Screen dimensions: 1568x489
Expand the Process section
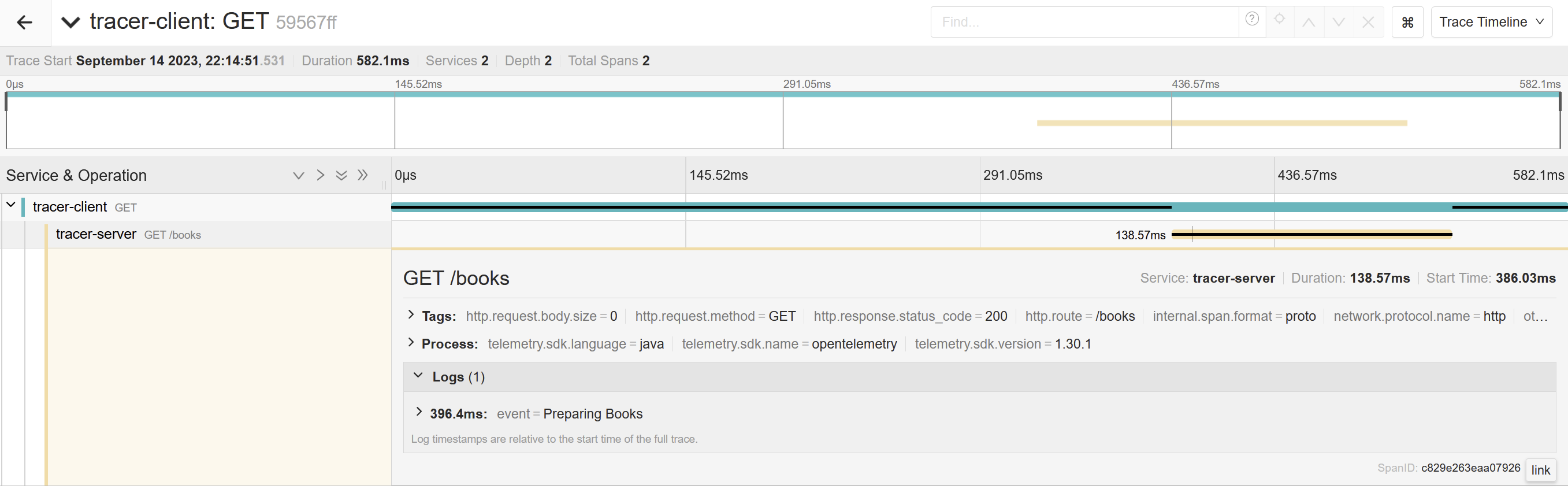point(411,343)
